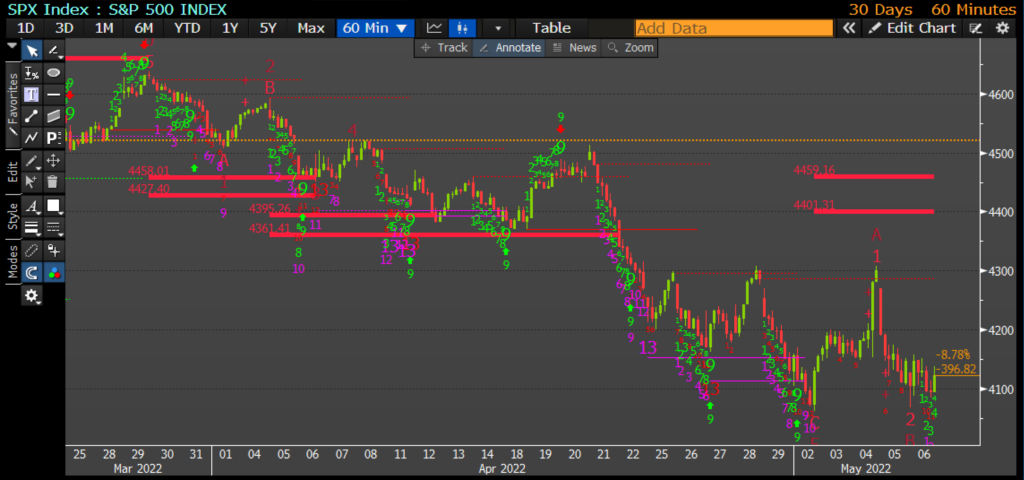
Task: Open annotation settings gear in left toolbar
Action: tap(31, 296)
